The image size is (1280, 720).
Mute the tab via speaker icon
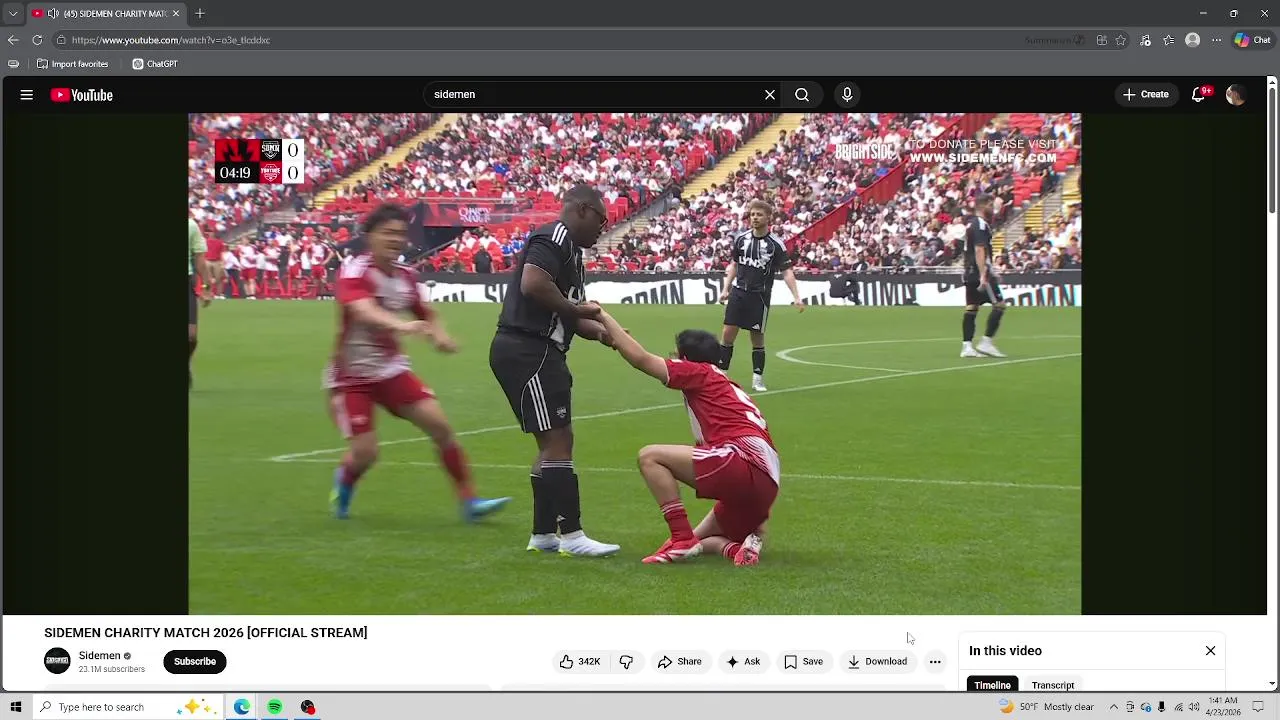pos(53,14)
